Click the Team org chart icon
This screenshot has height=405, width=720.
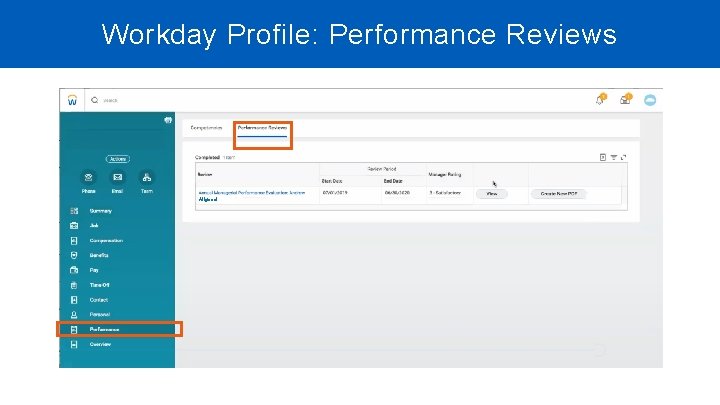click(x=146, y=177)
